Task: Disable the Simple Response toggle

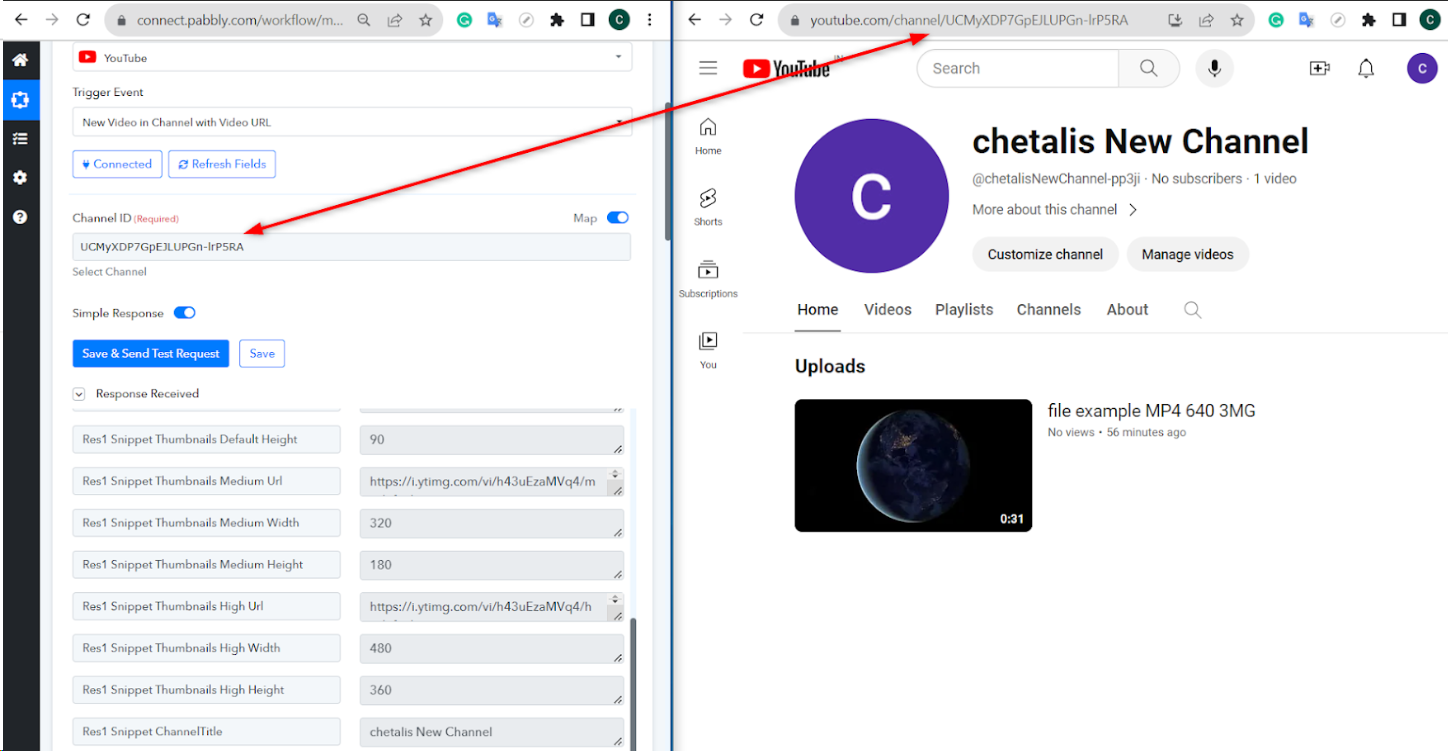Action: pyautogui.click(x=184, y=313)
